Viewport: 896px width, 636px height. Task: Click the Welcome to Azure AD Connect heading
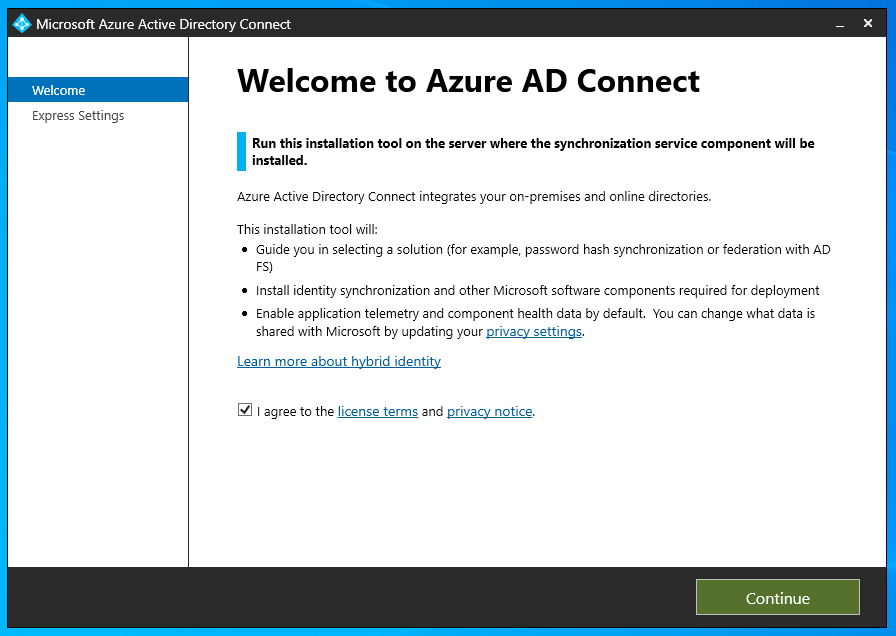(x=468, y=81)
